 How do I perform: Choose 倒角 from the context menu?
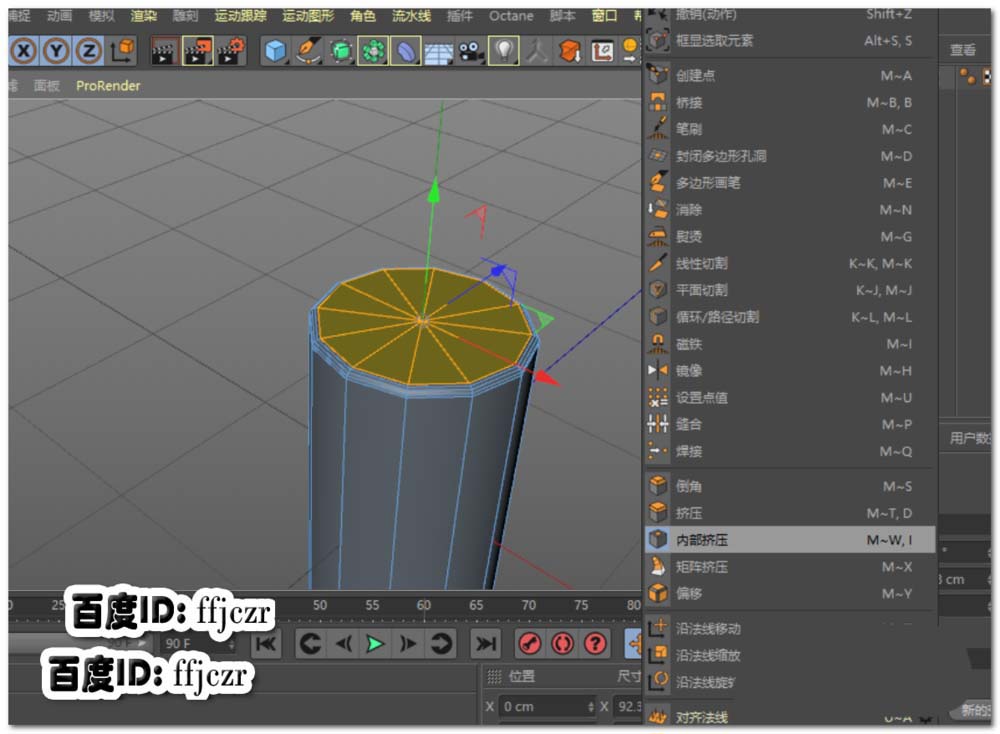pyautogui.click(x=789, y=487)
